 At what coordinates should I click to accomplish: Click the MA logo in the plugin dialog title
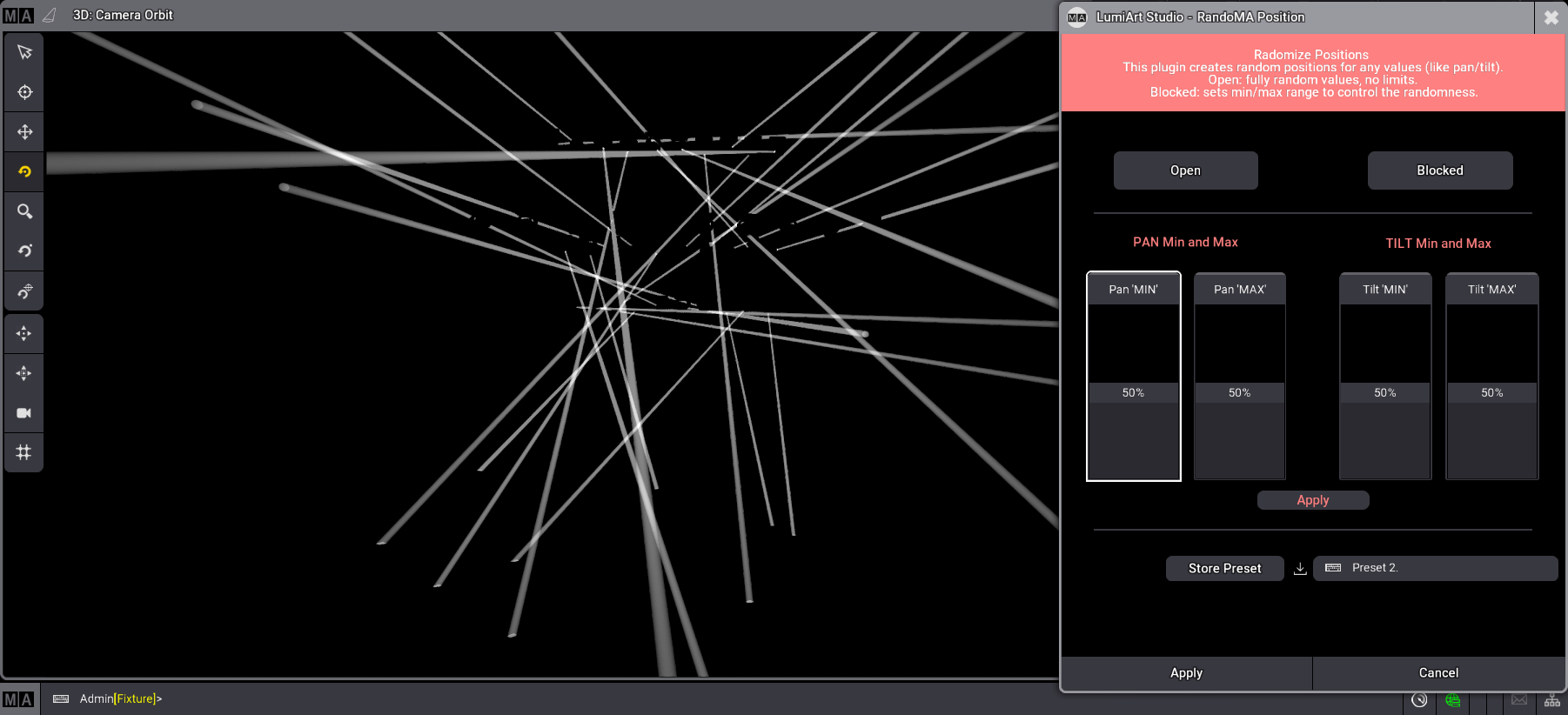pos(1077,17)
